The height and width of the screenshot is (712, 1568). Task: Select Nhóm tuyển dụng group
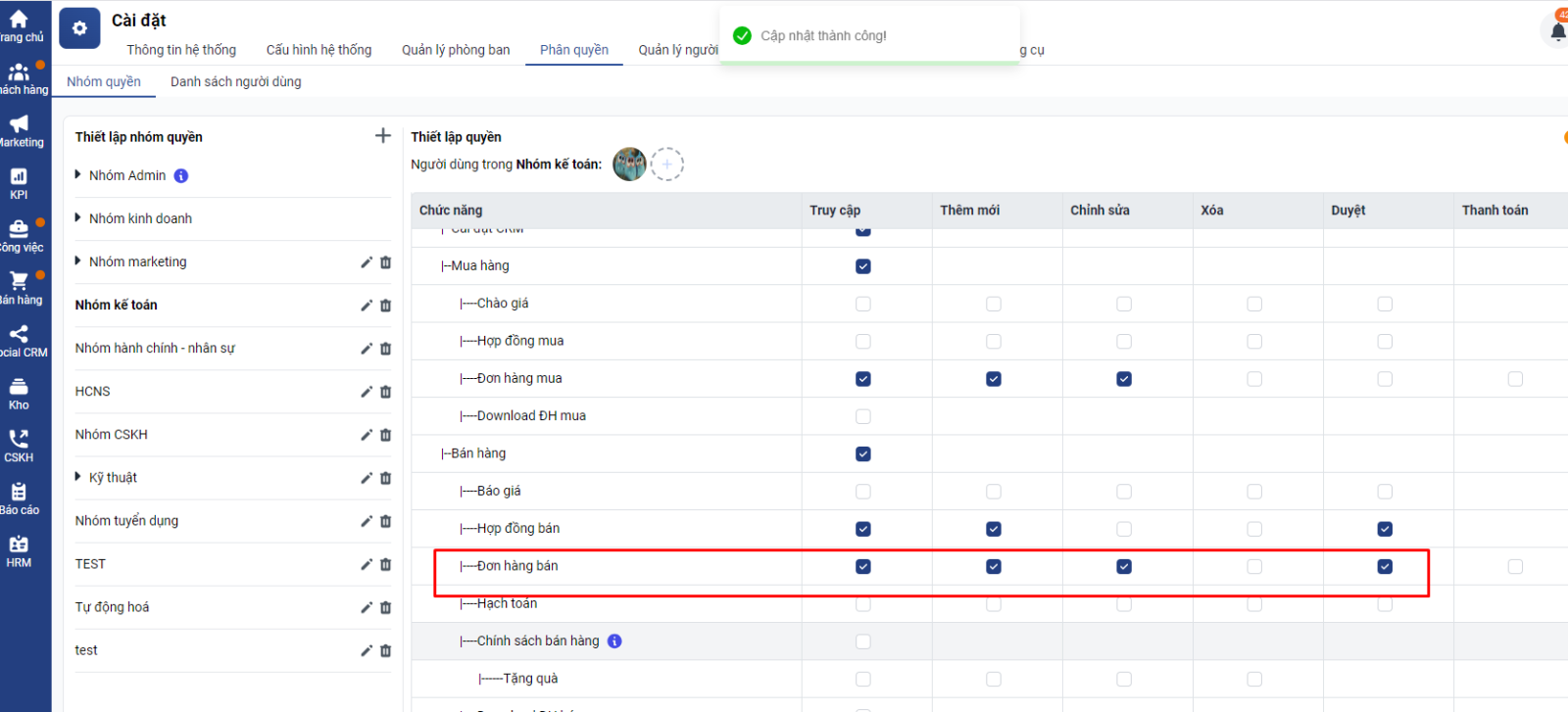pyautogui.click(x=126, y=521)
